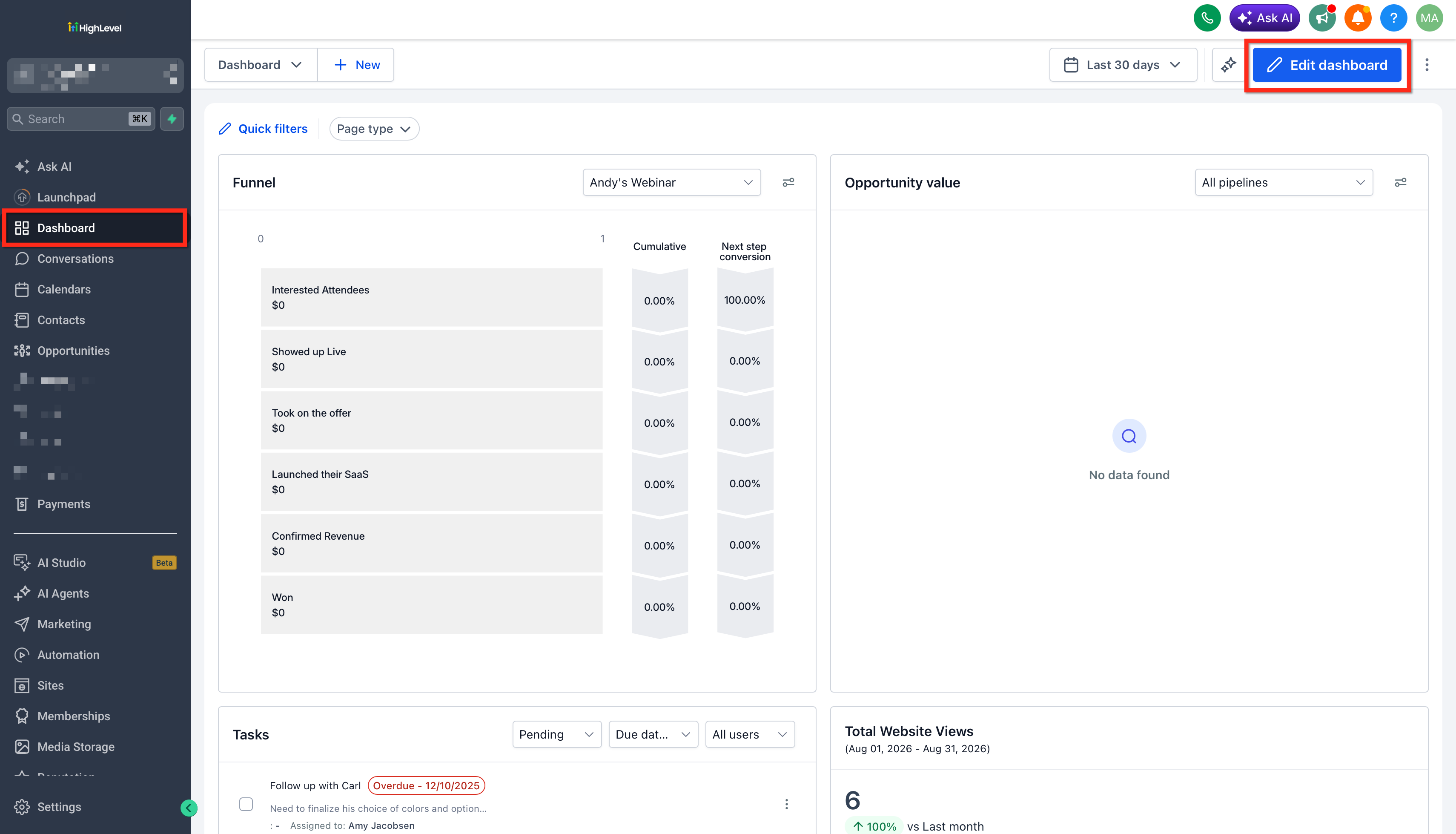Click the Launched their SaaS funnel stage
Image resolution: width=1456 pixels, height=834 pixels.
[x=432, y=482]
